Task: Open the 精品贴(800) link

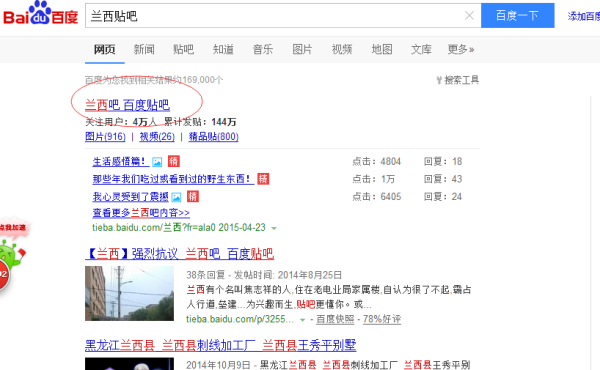Action: tap(214, 137)
